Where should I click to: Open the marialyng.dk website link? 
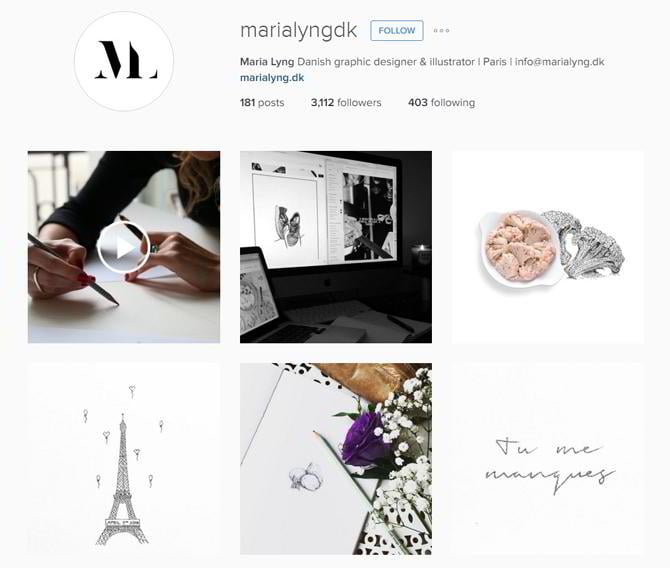tap(272, 78)
